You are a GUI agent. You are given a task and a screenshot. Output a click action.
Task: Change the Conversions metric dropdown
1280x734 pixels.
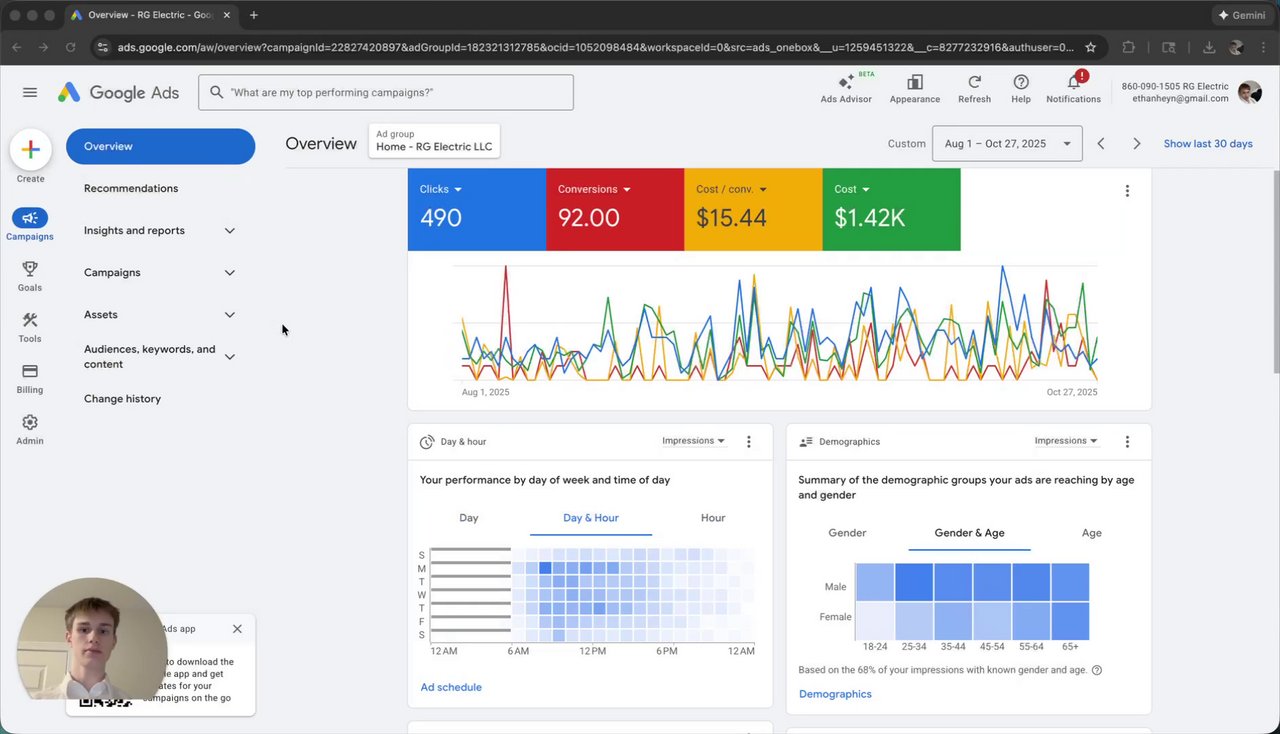595,190
